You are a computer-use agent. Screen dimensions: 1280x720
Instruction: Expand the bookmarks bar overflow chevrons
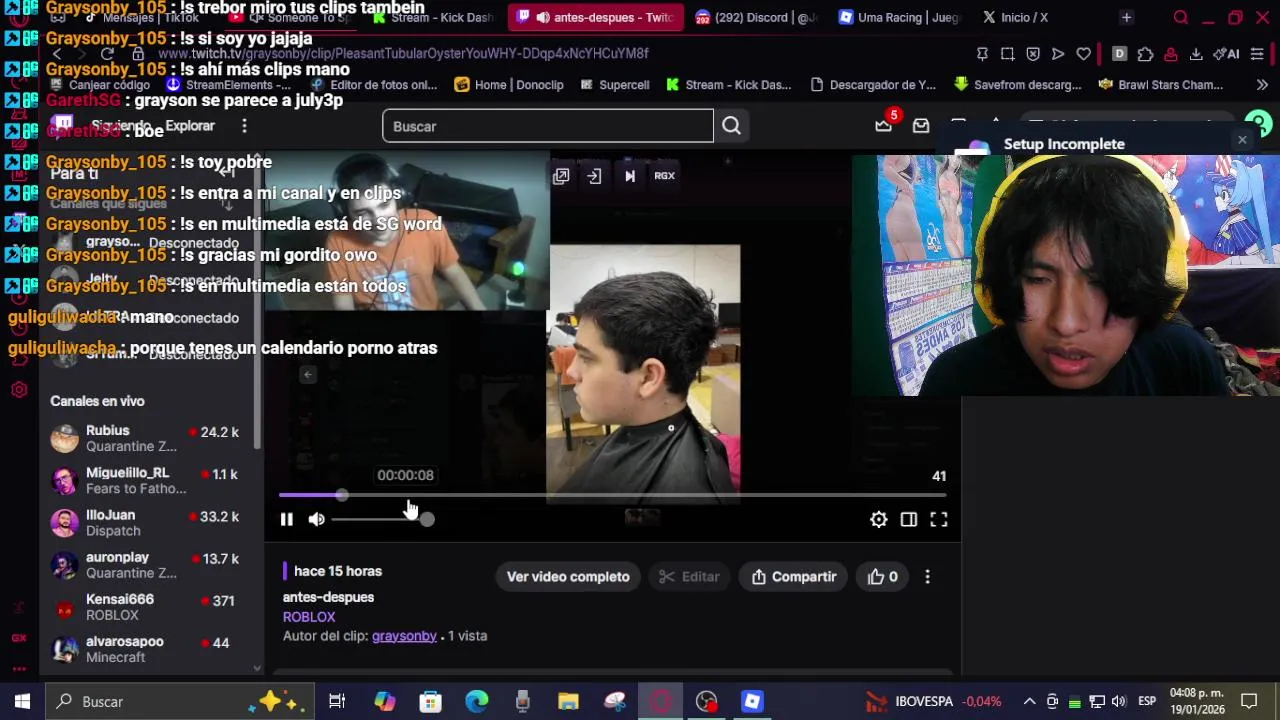tap(1261, 85)
